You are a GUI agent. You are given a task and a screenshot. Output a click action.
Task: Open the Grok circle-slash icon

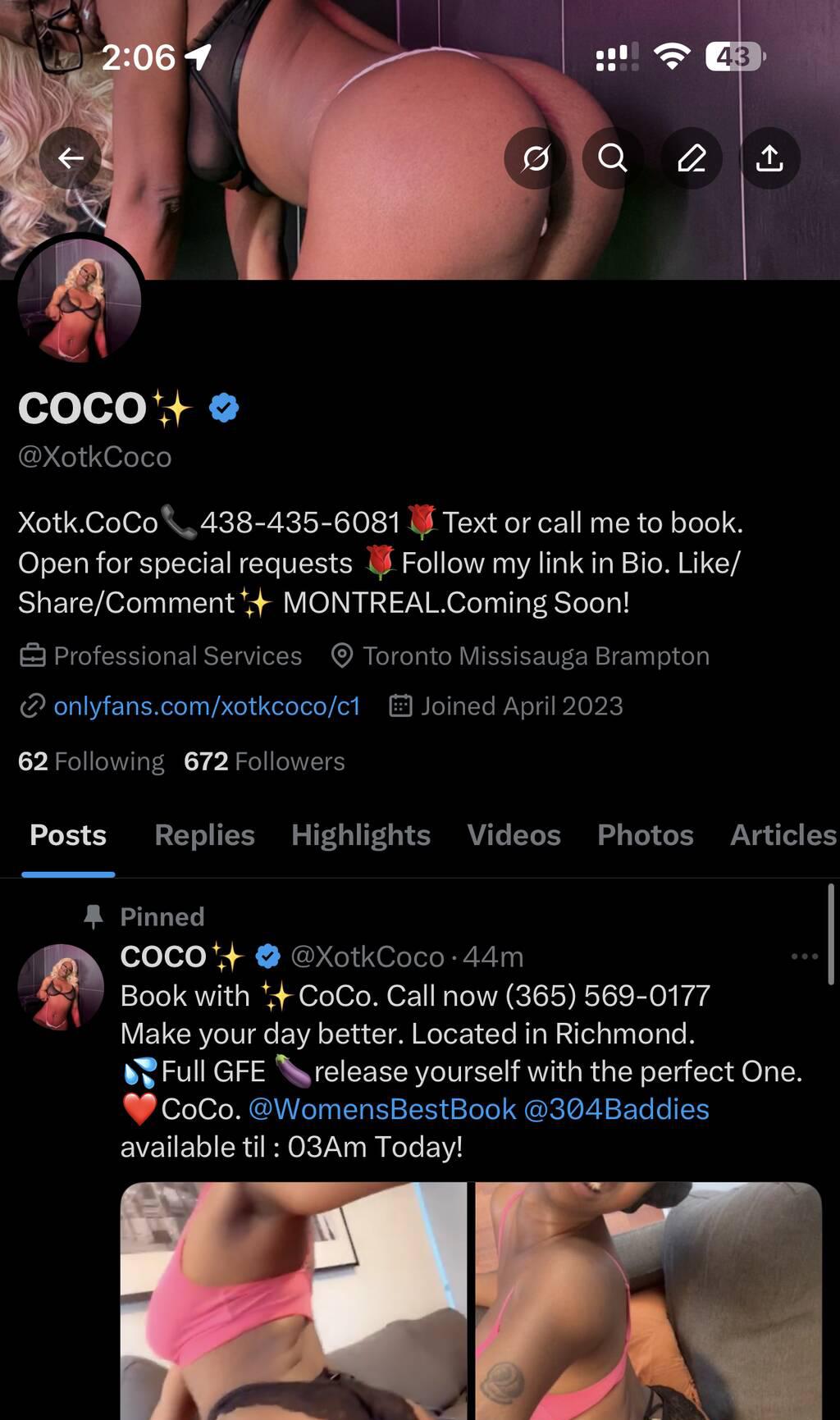(536, 158)
